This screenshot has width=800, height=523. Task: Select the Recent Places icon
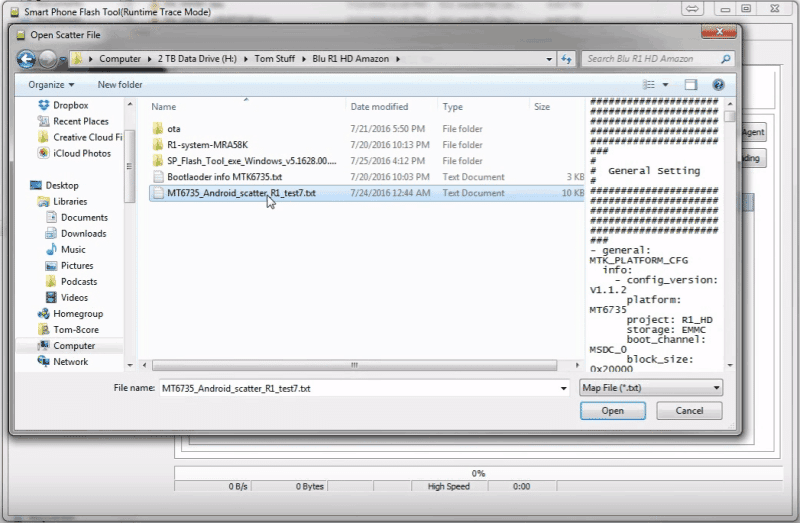point(44,121)
